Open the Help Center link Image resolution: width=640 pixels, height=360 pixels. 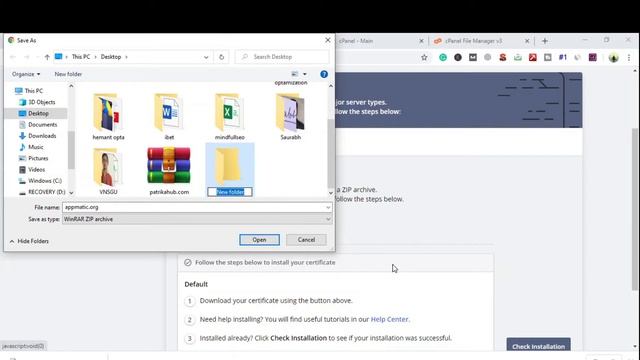click(389, 319)
